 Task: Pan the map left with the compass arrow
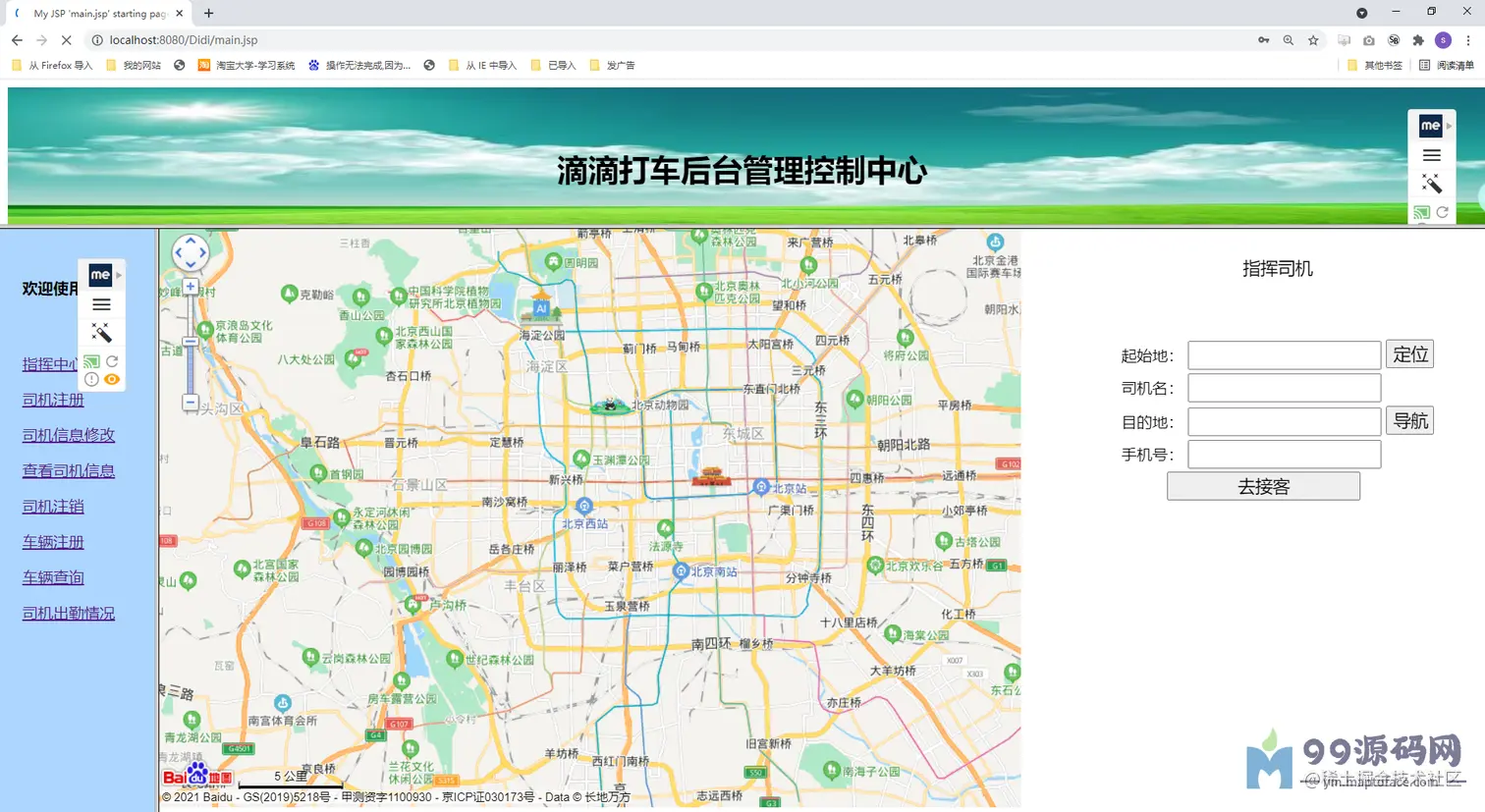(178, 252)
